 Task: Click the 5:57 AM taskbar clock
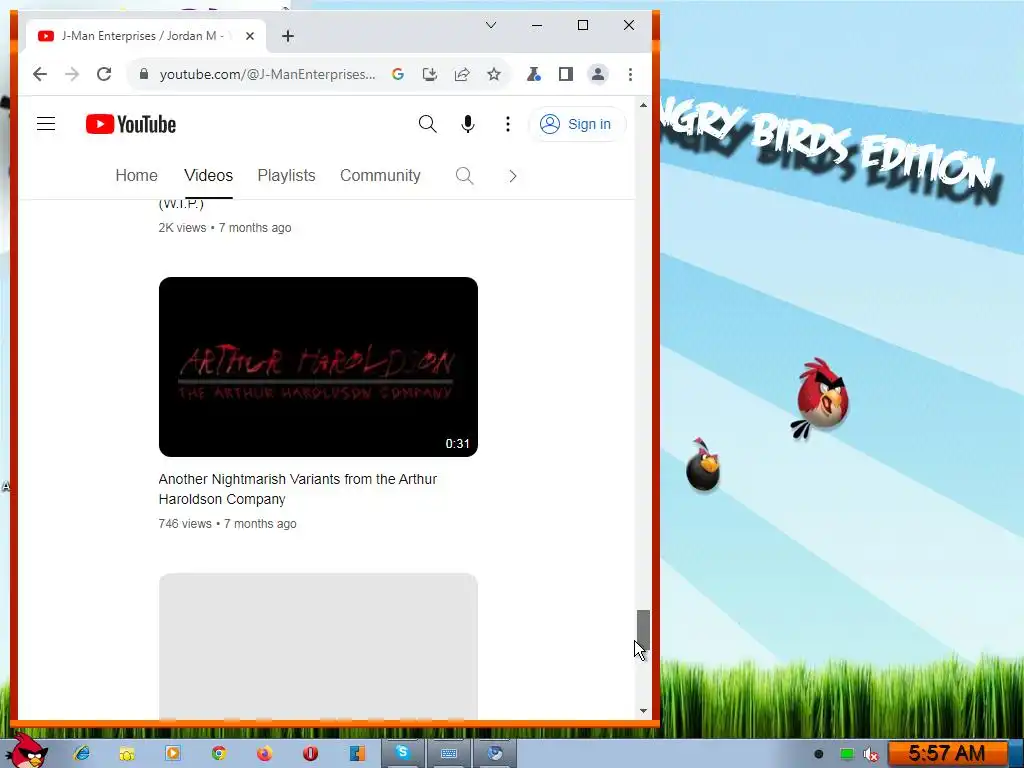[946, 754]
